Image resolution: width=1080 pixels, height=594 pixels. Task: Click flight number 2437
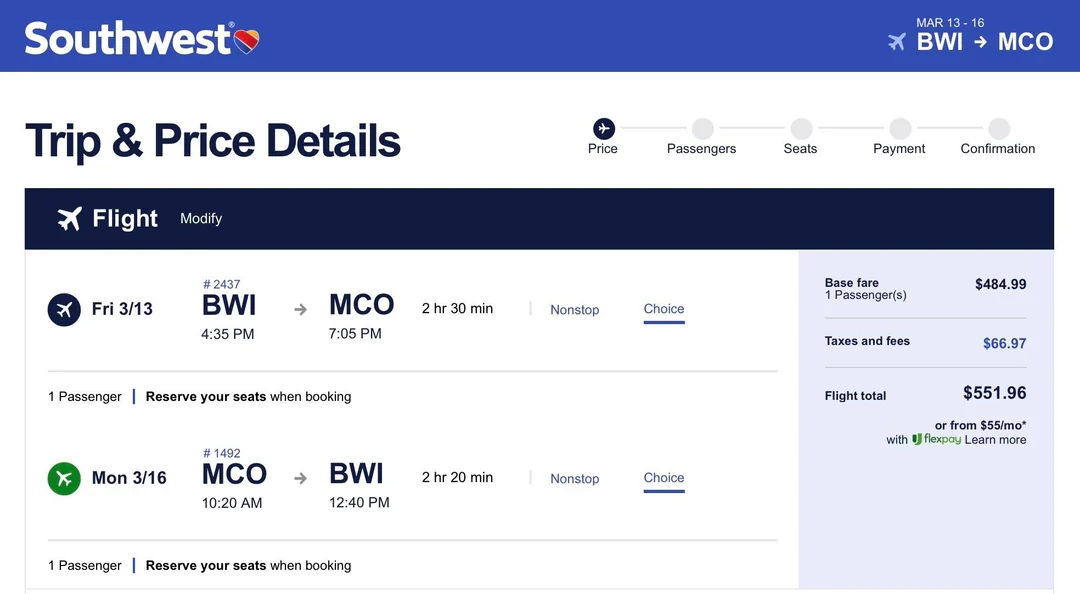click(x=222, y=284)
